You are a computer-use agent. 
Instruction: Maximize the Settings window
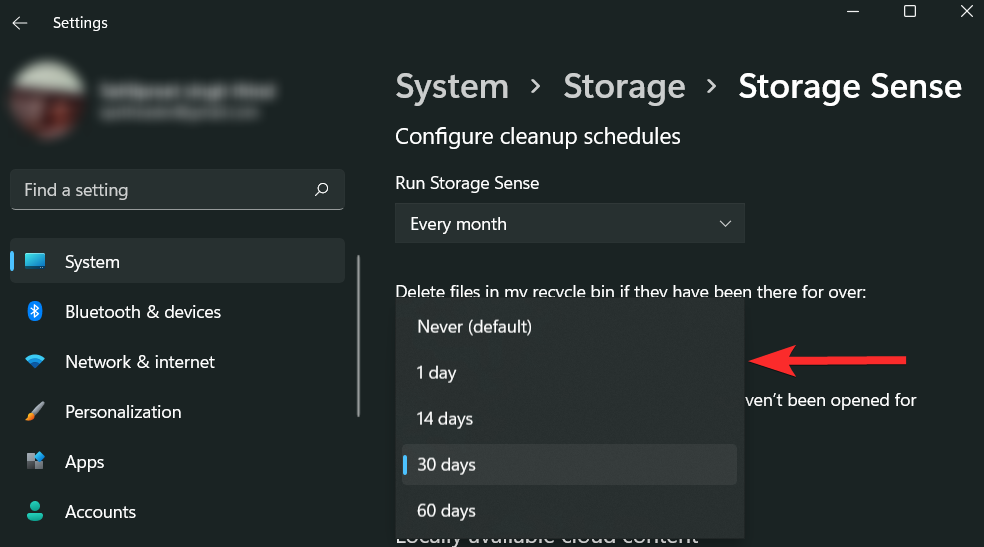(910, 12)
